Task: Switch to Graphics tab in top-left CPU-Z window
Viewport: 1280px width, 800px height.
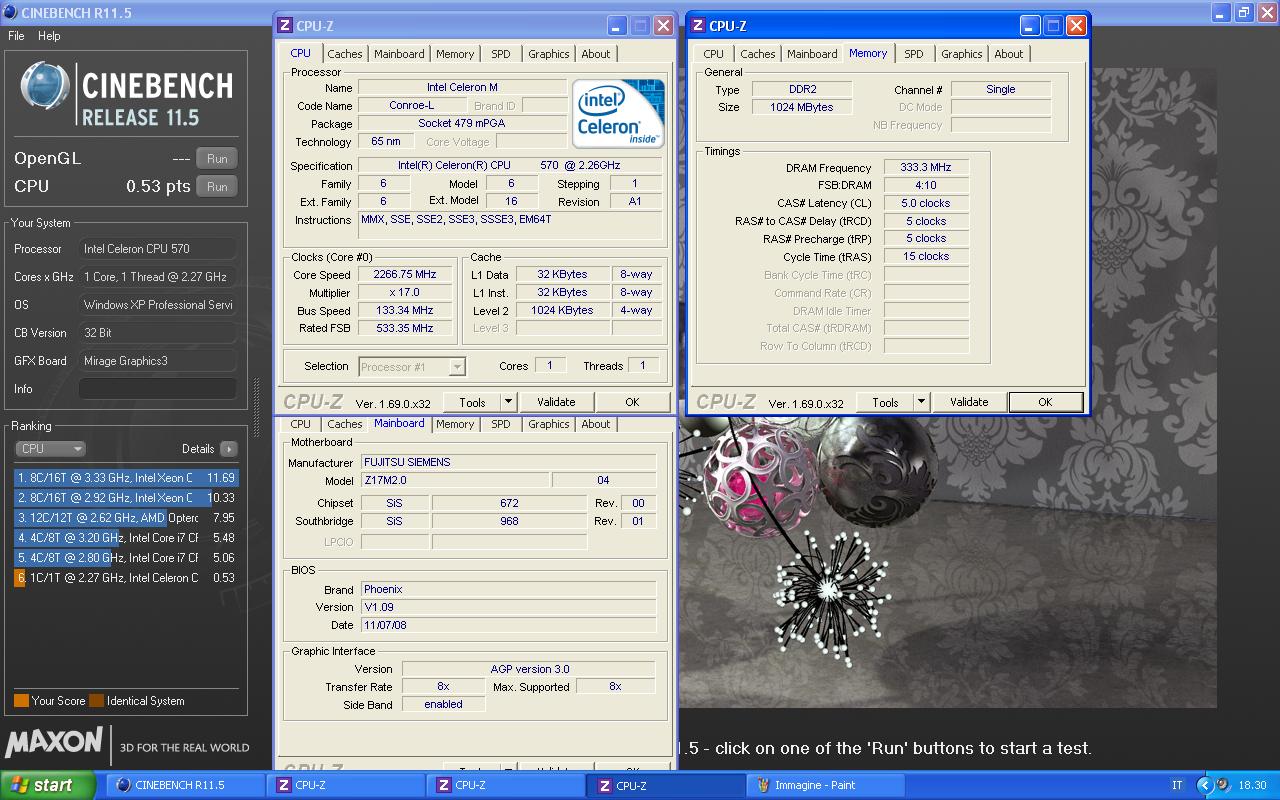Action: click(549, 54)
